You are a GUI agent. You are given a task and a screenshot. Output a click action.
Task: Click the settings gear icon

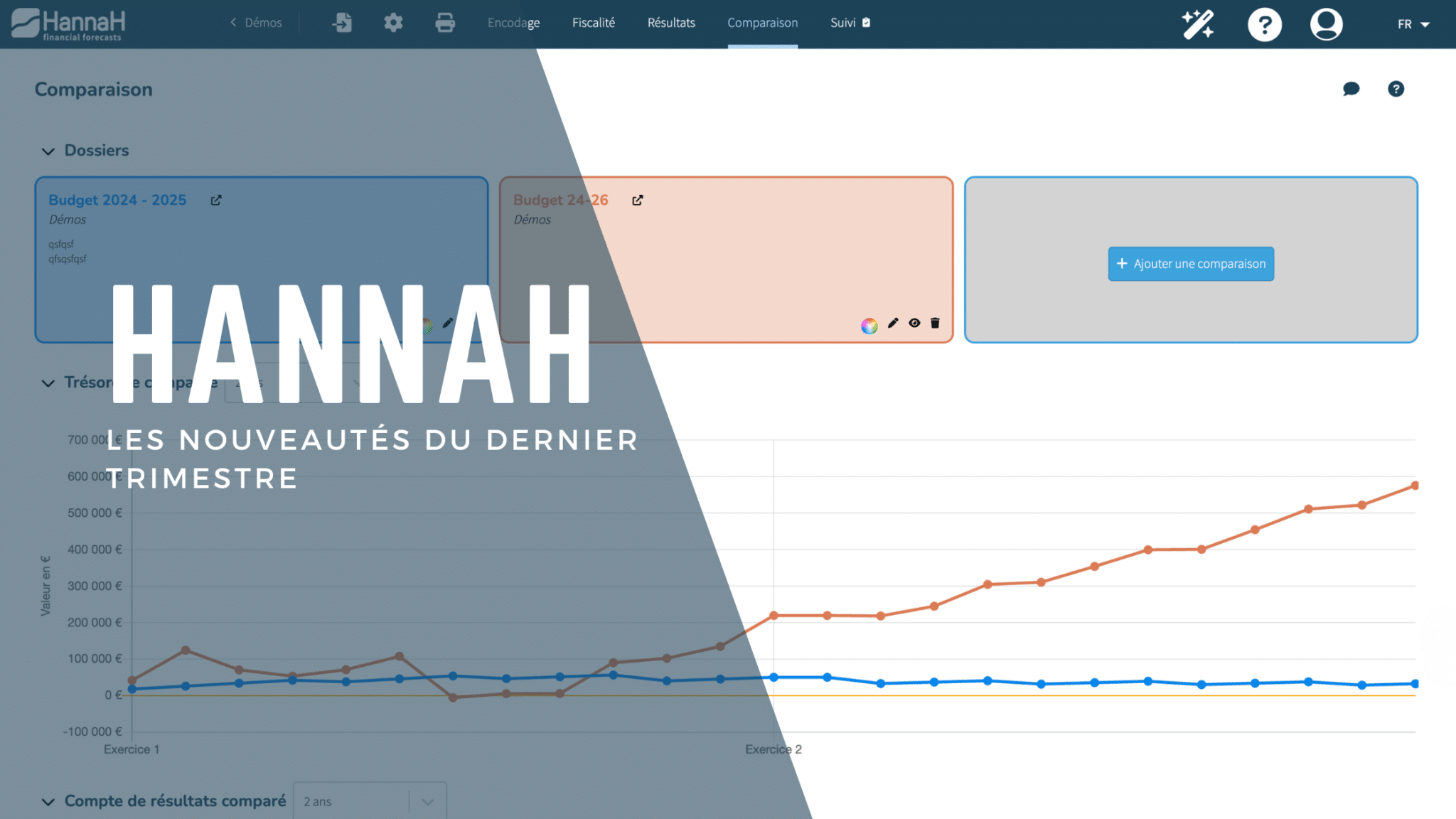point(394,22)
